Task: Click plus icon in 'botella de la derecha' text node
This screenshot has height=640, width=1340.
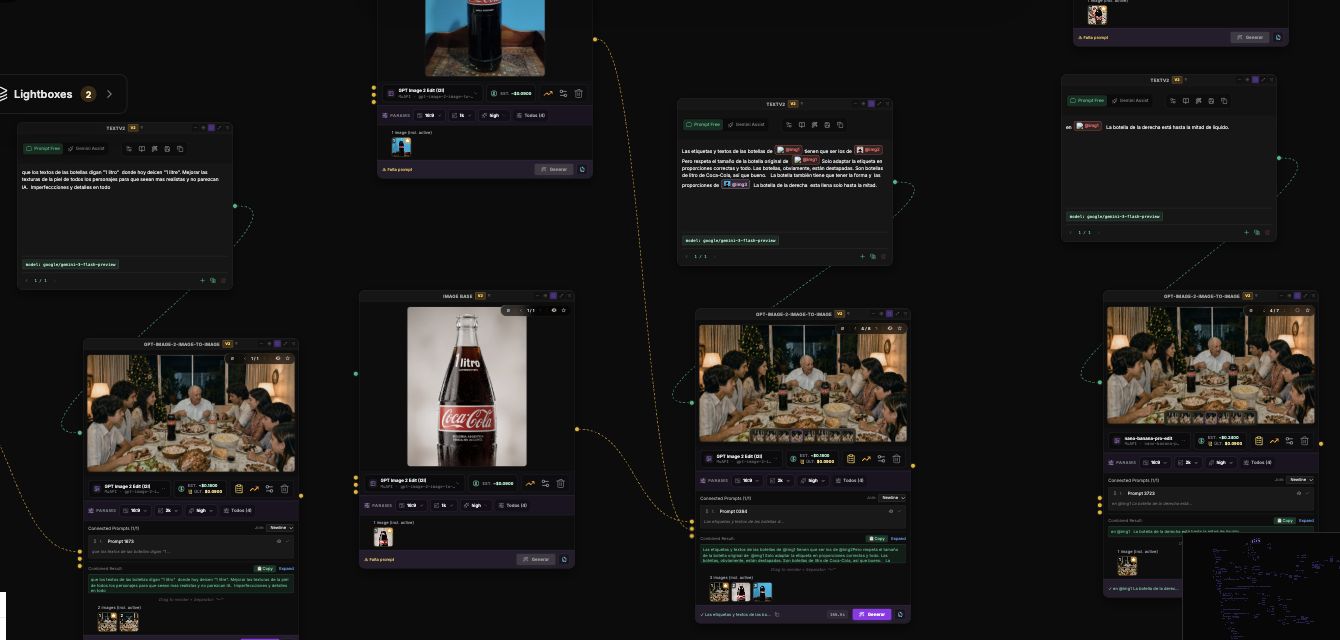Action: [x=1246, y=232]
